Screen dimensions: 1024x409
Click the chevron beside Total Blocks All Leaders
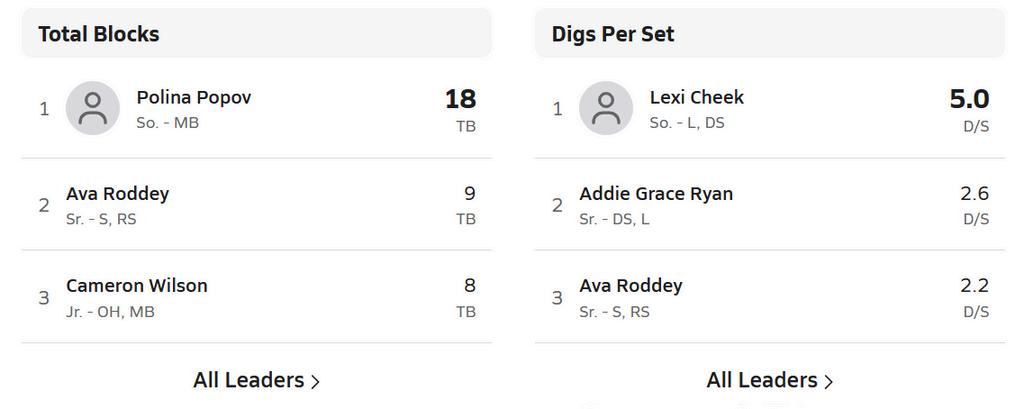[316, 382]
